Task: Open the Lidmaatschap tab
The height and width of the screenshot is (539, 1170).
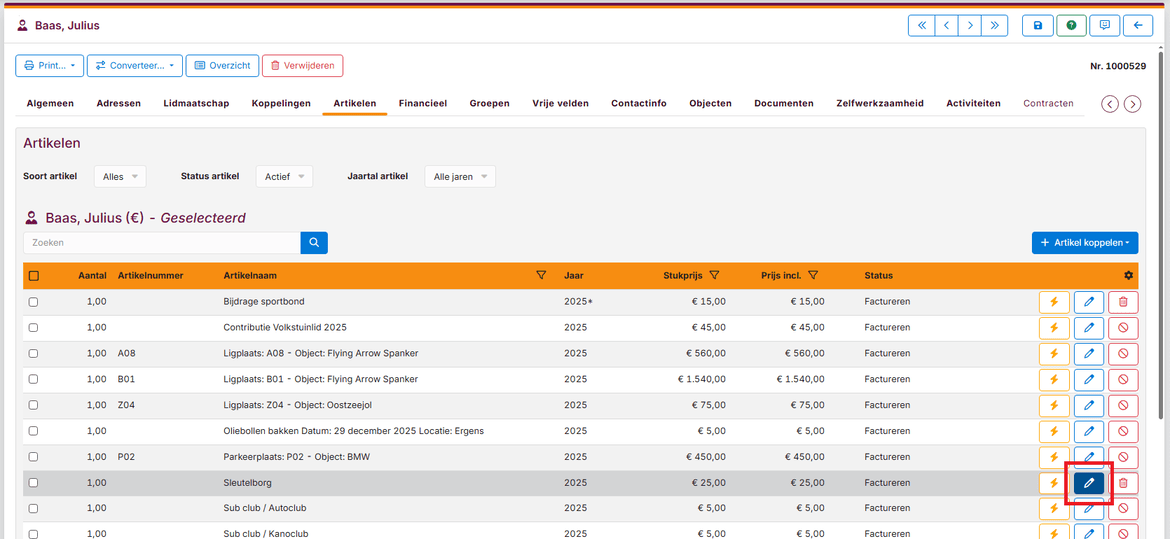Action: pyautogui.click(x=196, y=103)
